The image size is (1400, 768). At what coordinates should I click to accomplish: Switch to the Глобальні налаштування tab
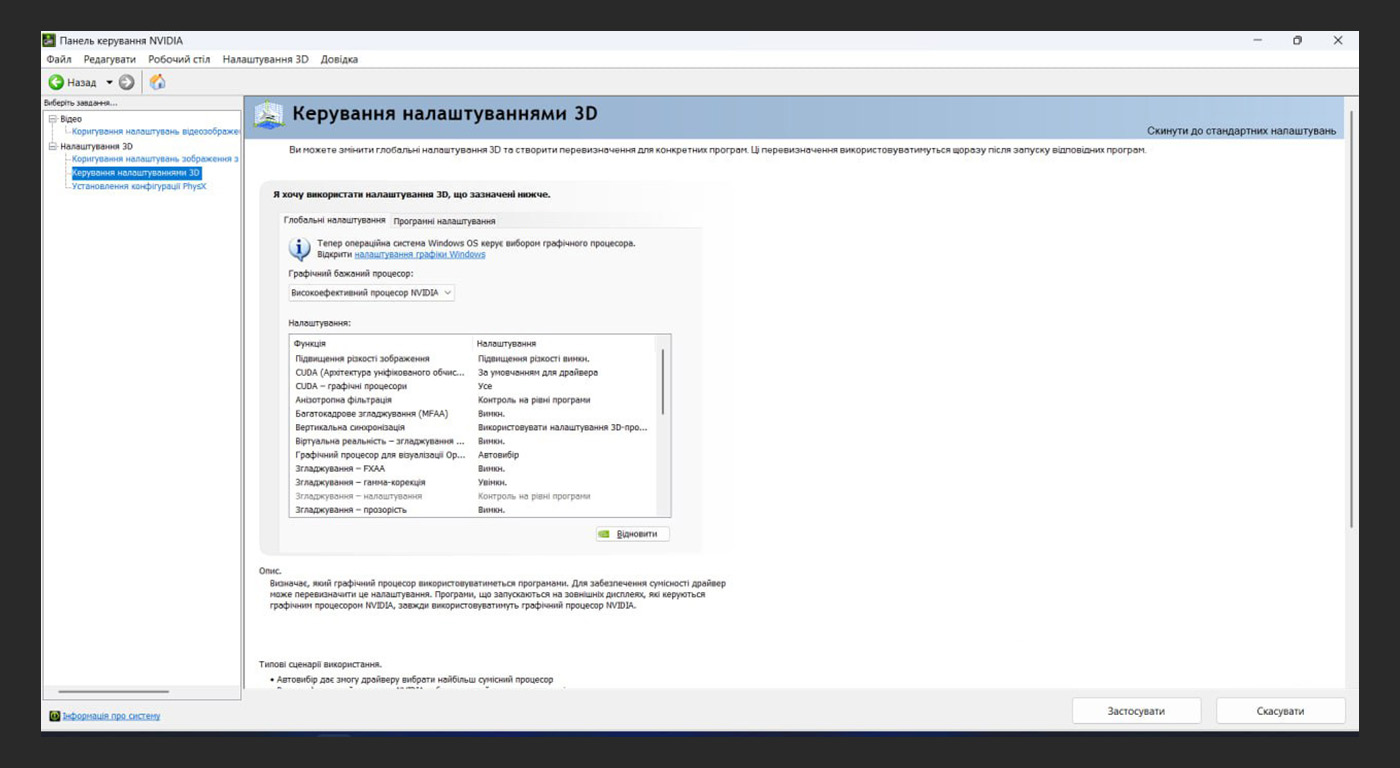[x=334, y=220]
